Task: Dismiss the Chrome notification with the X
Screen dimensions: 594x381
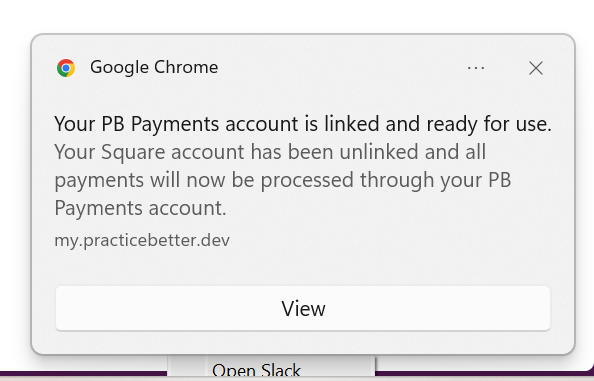Action: [536, 68]
